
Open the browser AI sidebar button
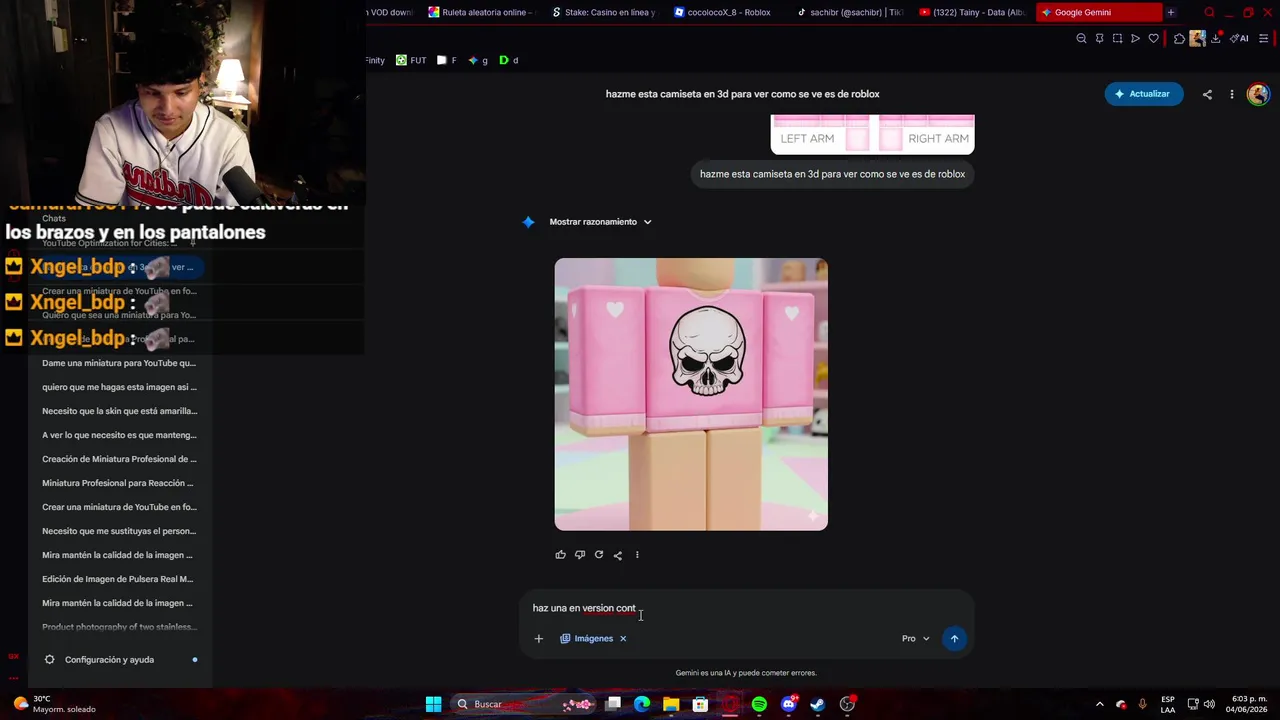click(1239, 39)
